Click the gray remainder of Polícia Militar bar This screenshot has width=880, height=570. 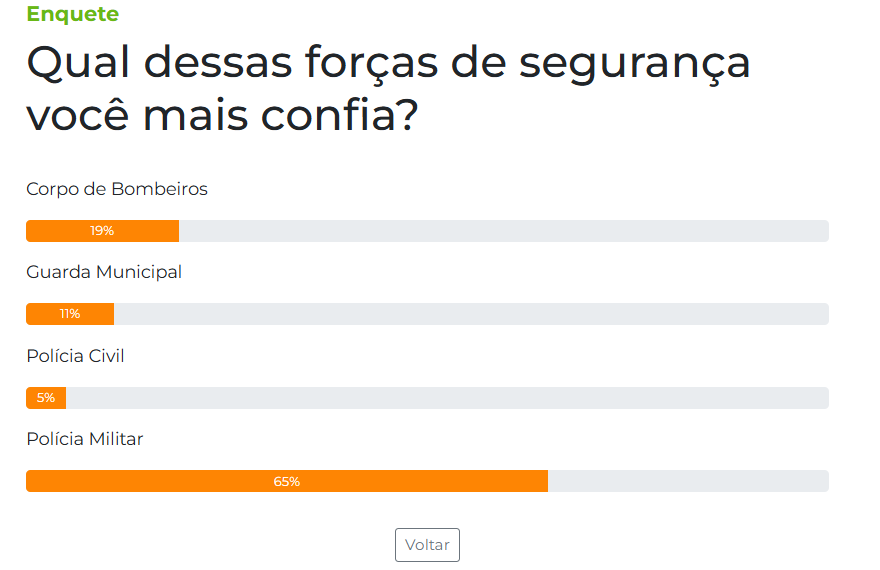point(688,481)
